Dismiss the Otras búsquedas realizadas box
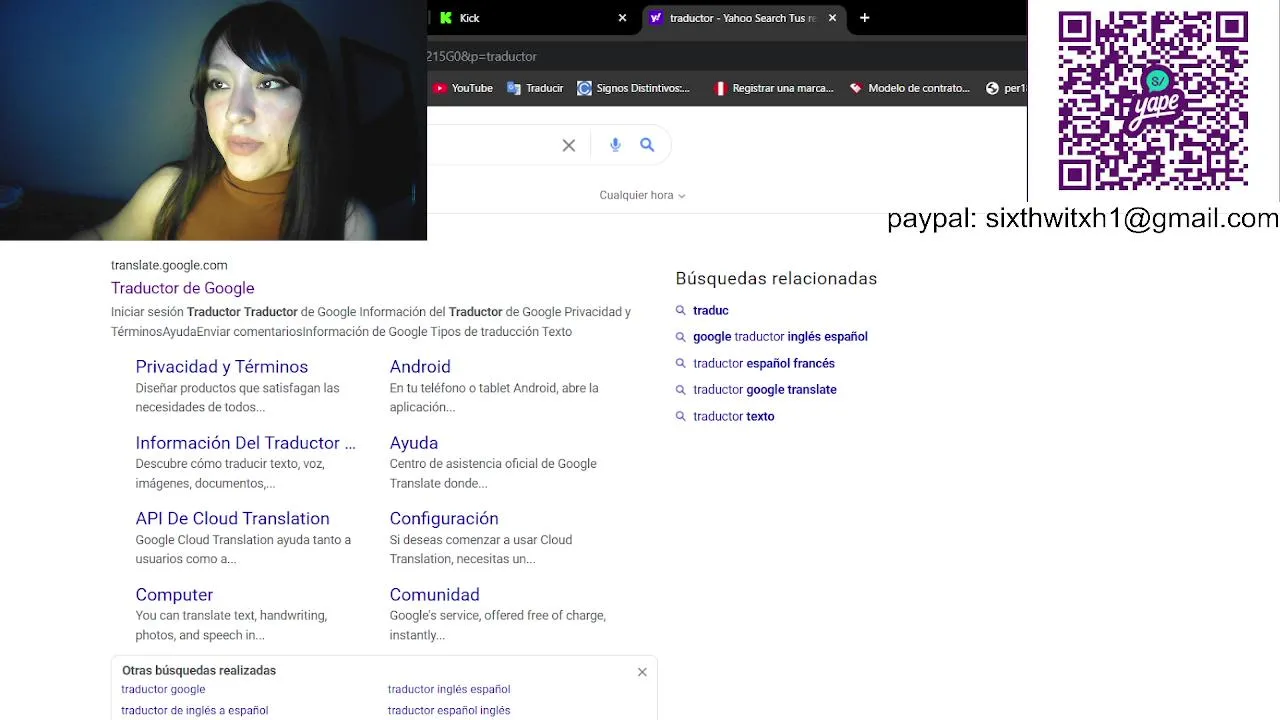 [x=642, y=672]
